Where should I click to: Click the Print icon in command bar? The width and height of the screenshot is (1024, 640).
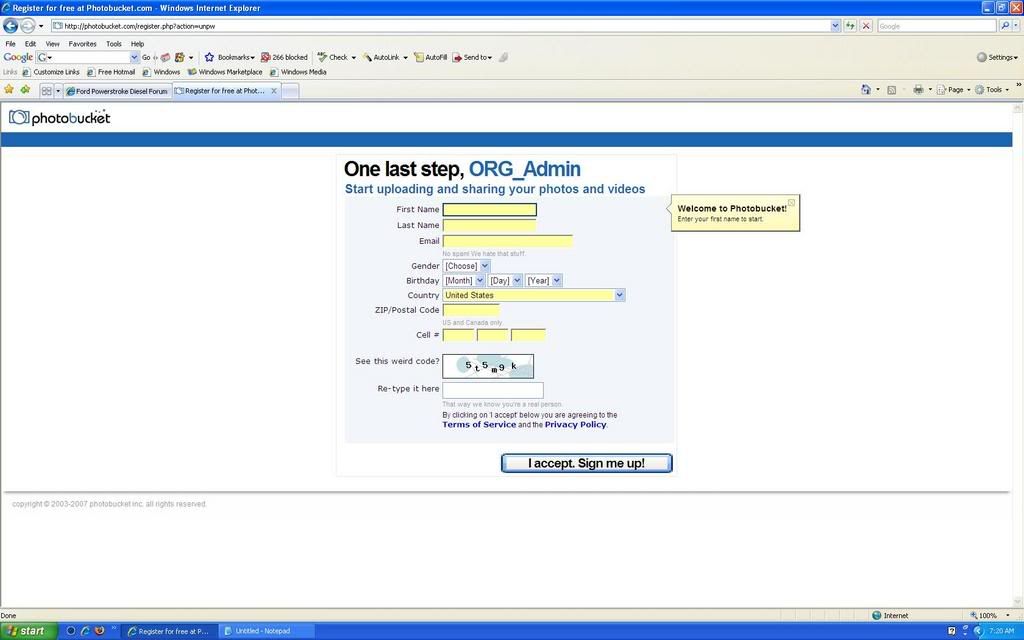pyautogui.click(x=917, y=90)
